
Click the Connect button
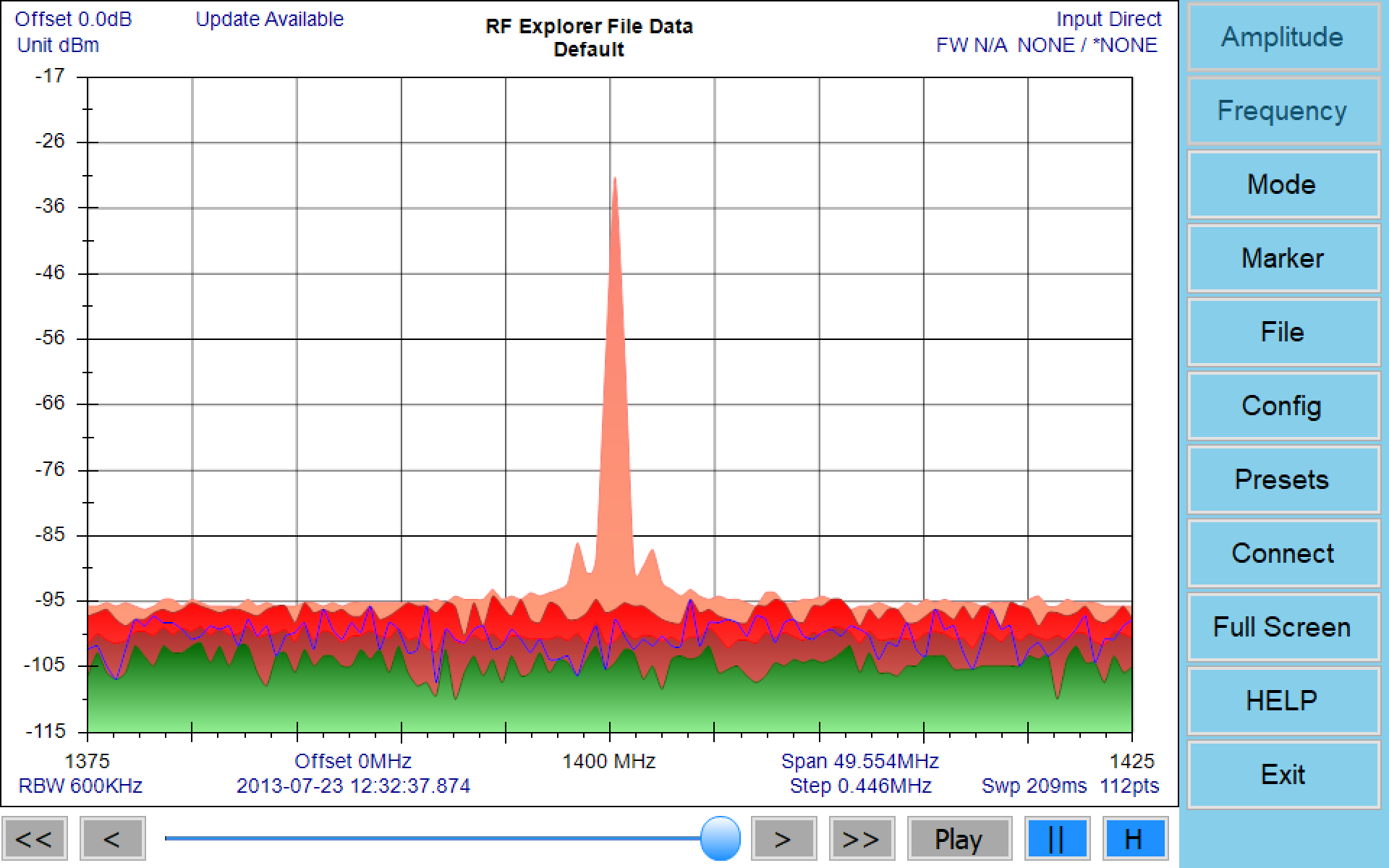(x=1283, y=553)
